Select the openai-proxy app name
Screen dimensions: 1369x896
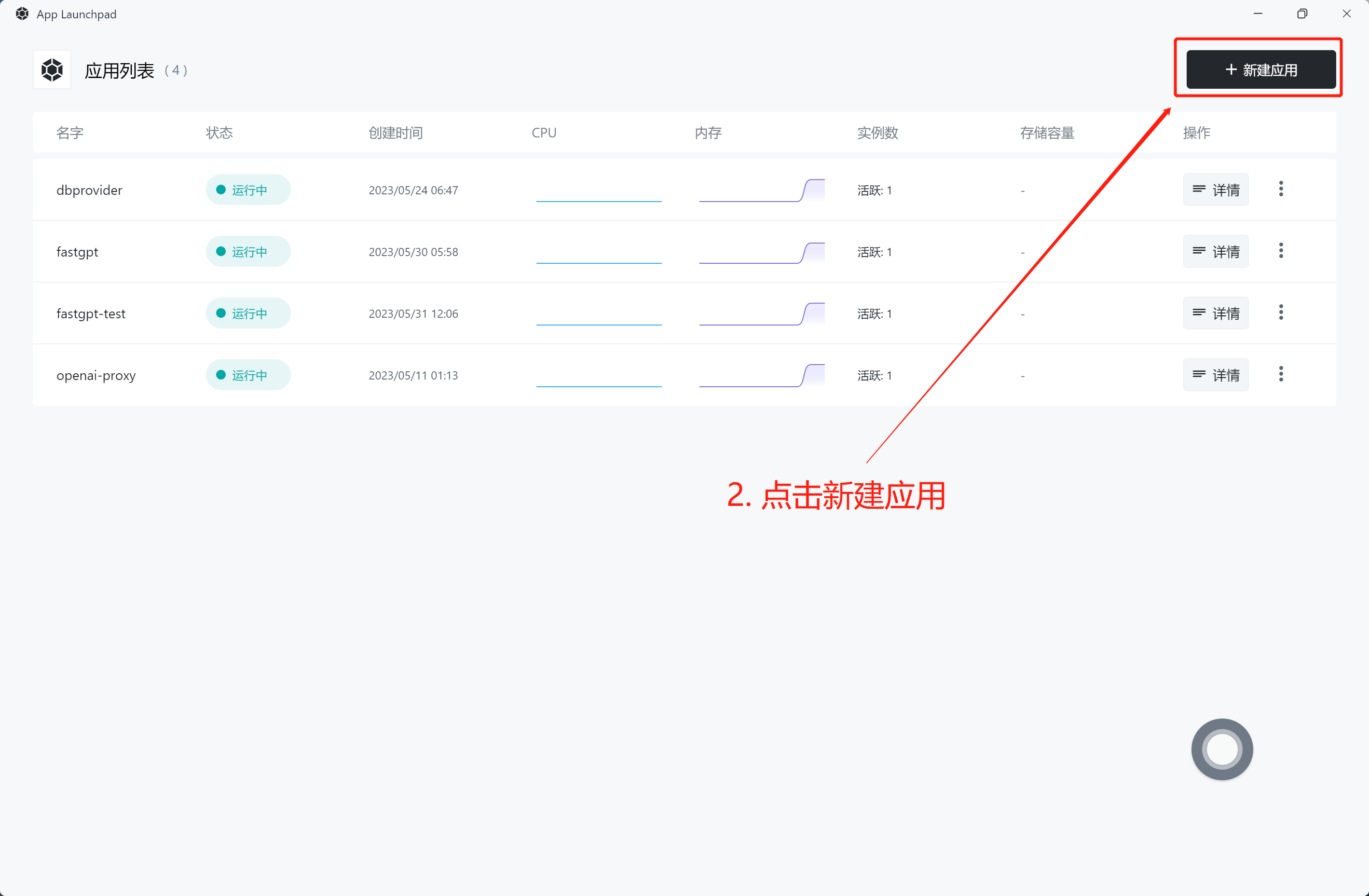pyautogui.click(x=96, y=376)
